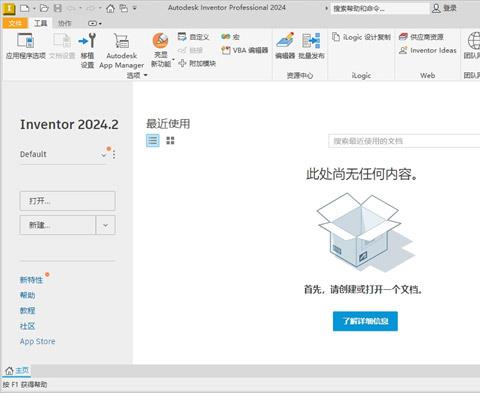Viewport: 480px width, 393px height.
Task: Click the Home house icon in quick access toolbar
Action: click(110, 8)
